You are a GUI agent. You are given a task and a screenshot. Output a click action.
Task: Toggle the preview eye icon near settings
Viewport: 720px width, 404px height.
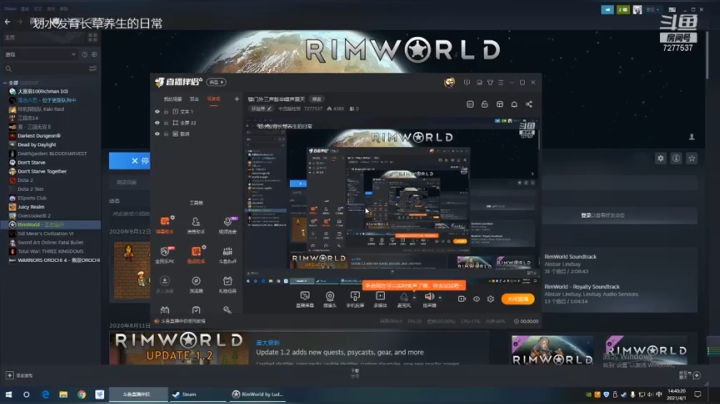(476, 299)
